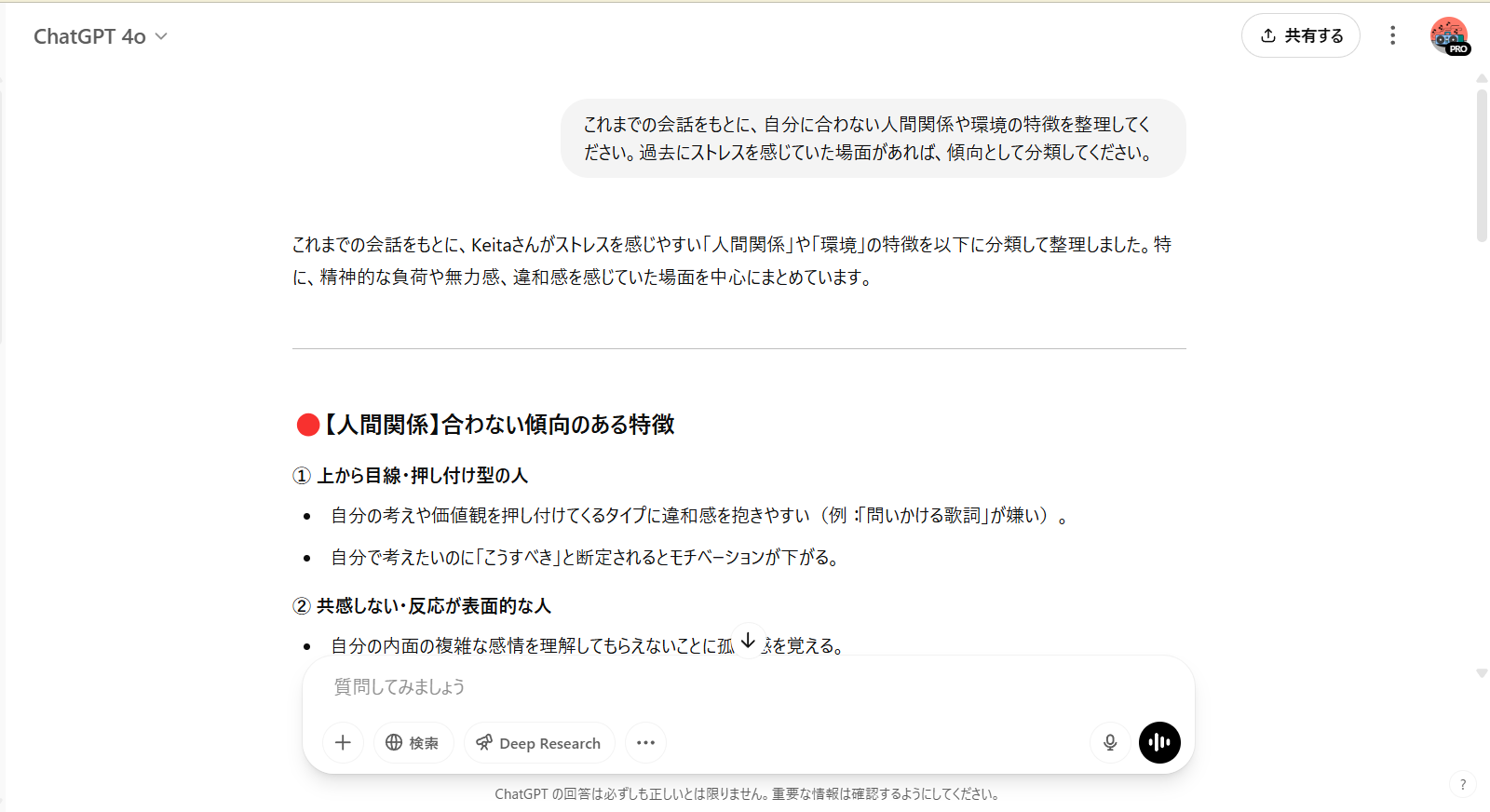
Task: Click the bullet 自分で考えたいのに「こうすべき」と断定される
Action: click(587, 558)
